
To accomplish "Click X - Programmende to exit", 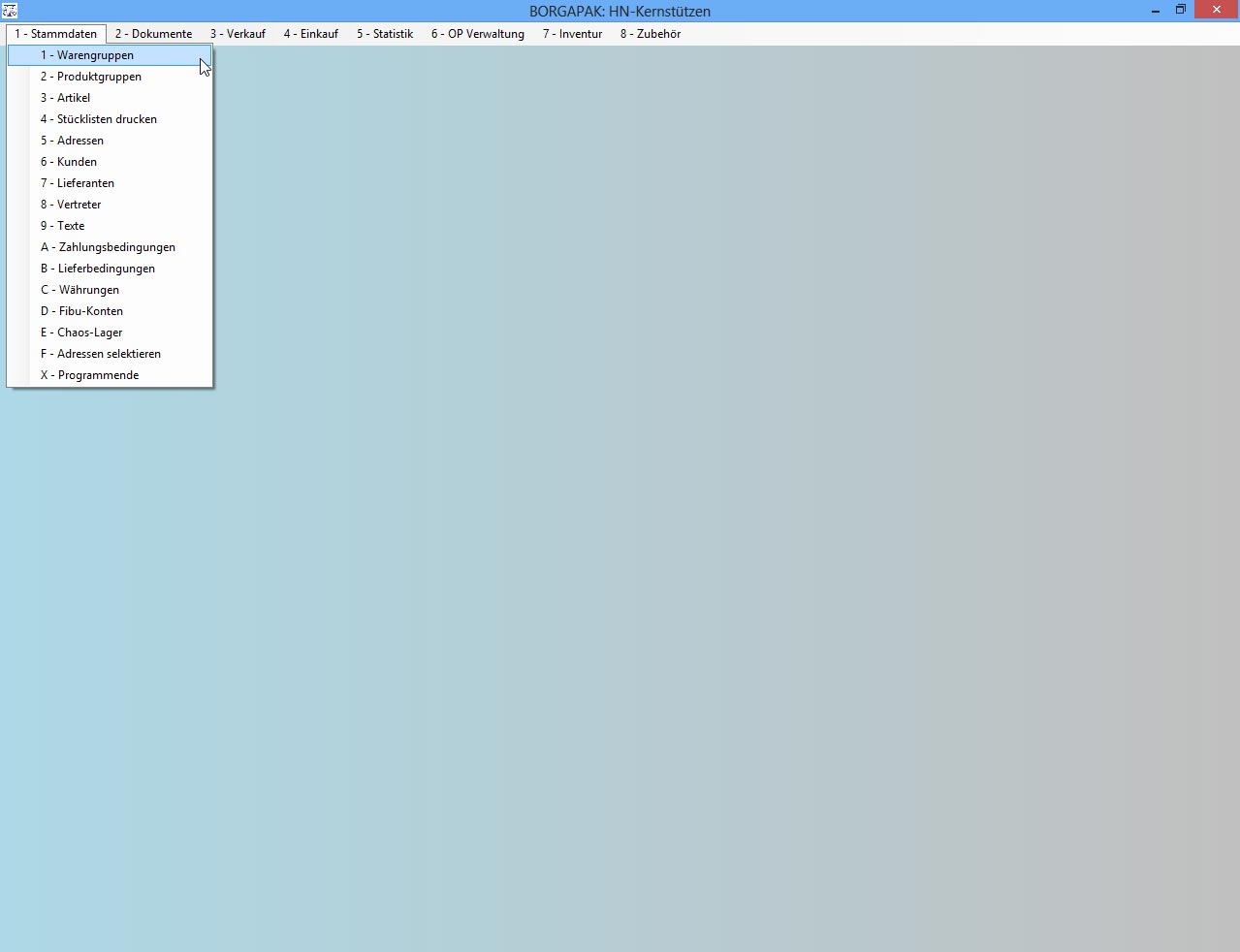I will (110, 375).
